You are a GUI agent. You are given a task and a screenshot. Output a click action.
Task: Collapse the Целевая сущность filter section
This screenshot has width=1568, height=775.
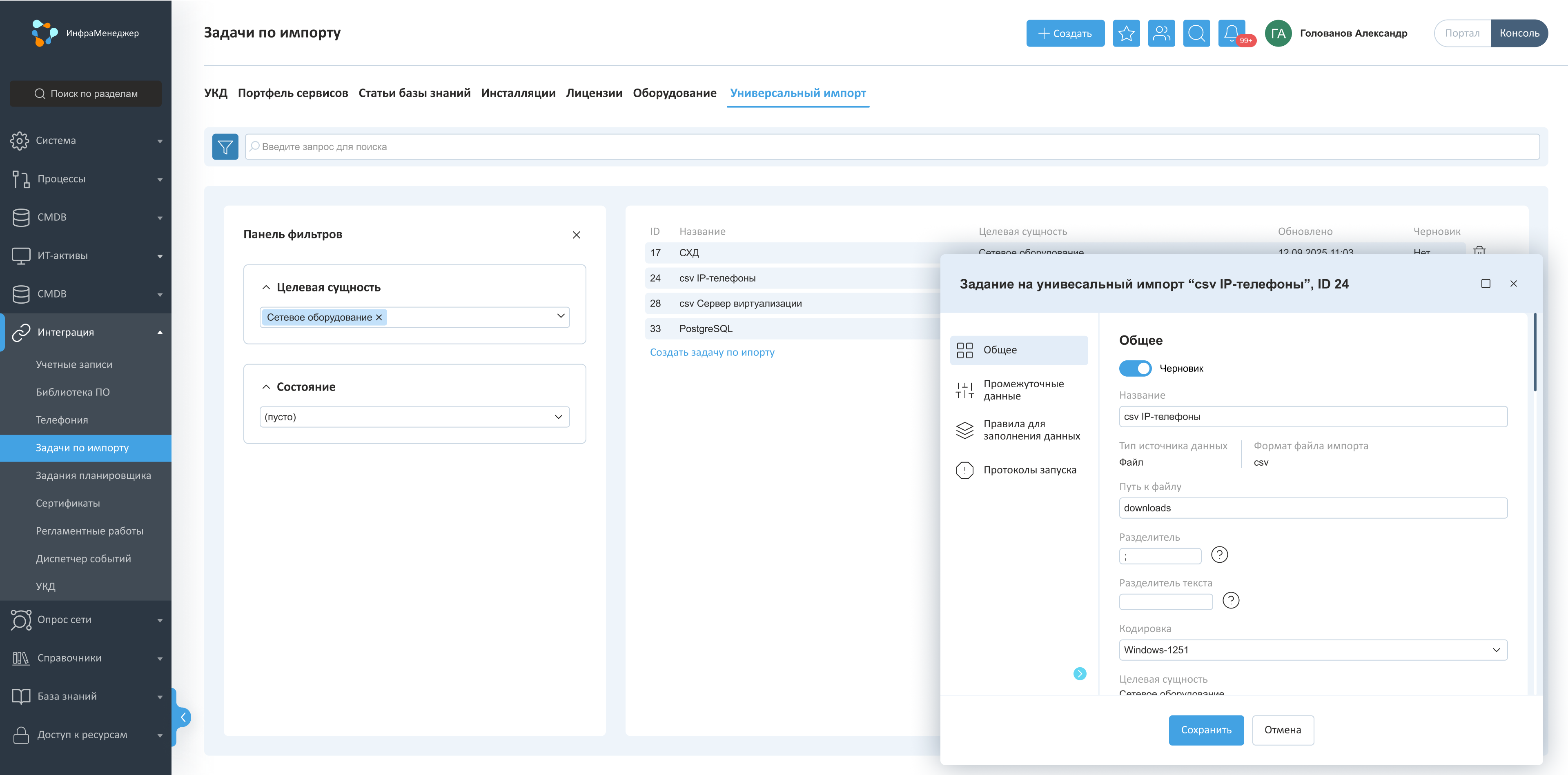pos(266,287)
